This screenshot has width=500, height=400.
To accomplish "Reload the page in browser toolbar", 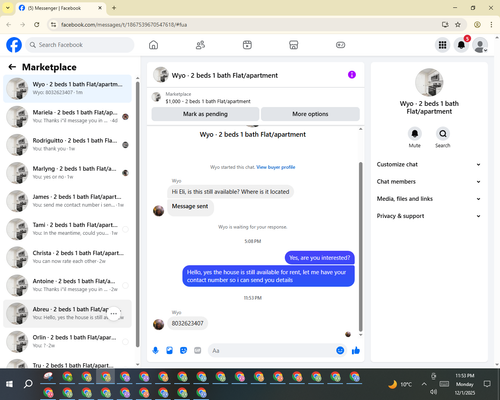I will tap(37, 25).
